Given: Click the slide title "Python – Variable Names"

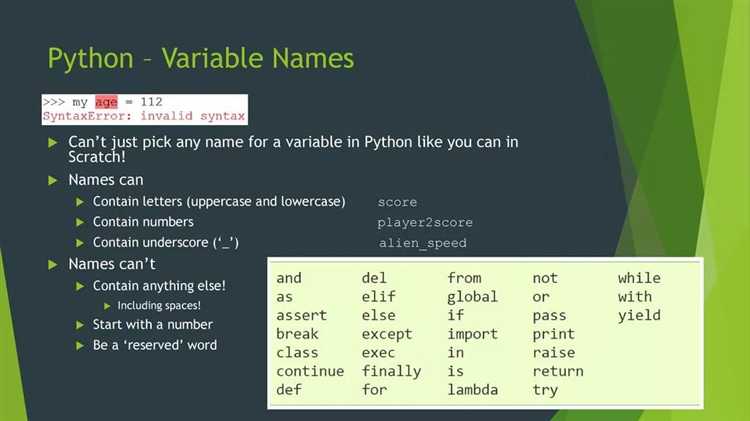Looking at the screenshot, I should pyautogui.click(x=201, y=58).
